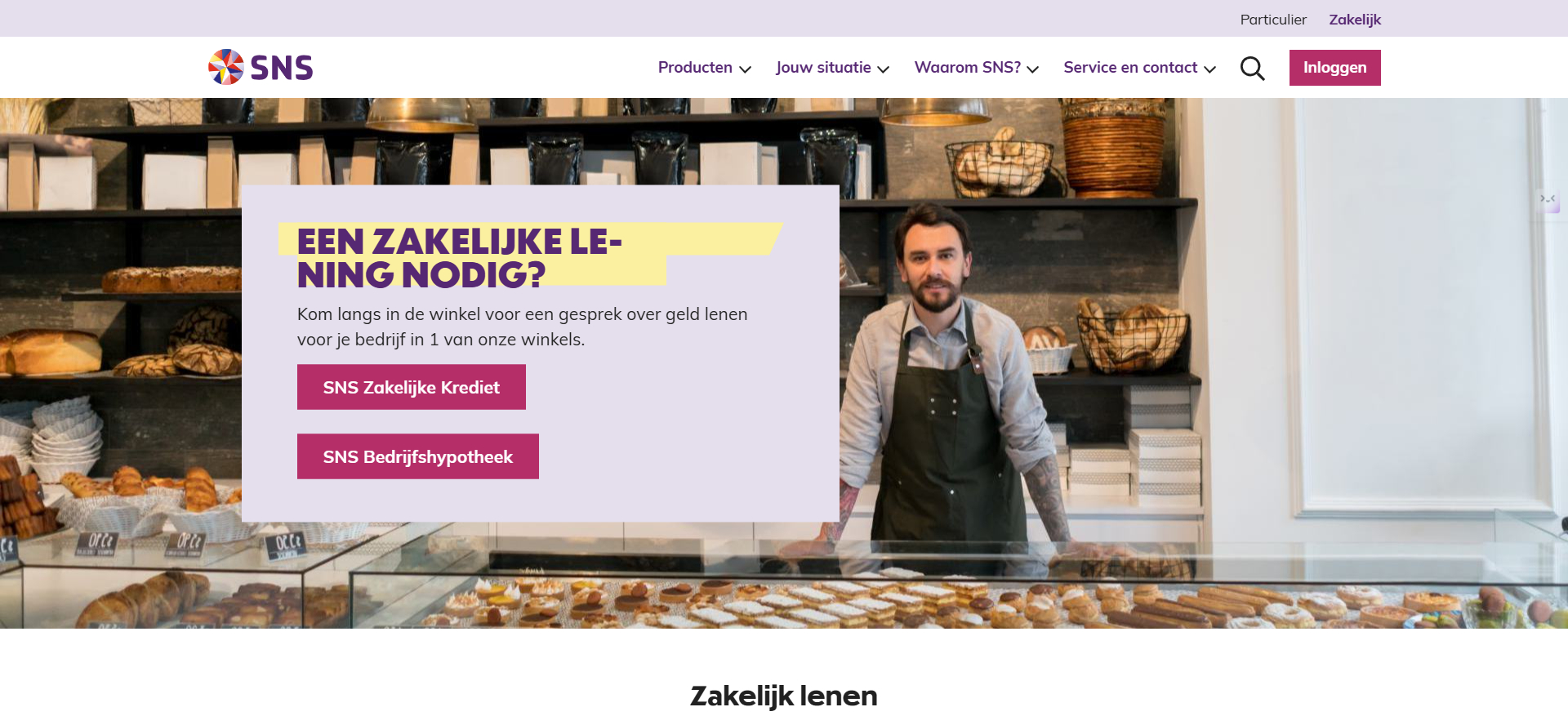The width and height of the screenshot is (1568, 716).
Task: Click the Een zakelijke lening nodig? headline
Action: tap(460, 258)
